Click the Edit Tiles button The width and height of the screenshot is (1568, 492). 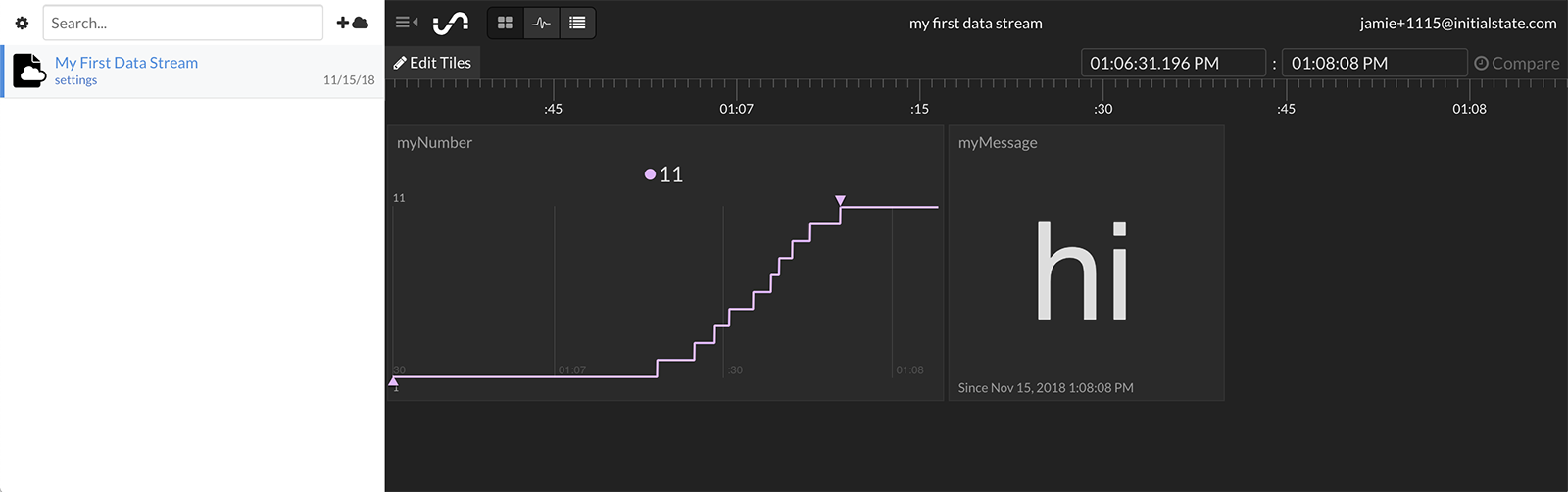[x=432, y=63]
